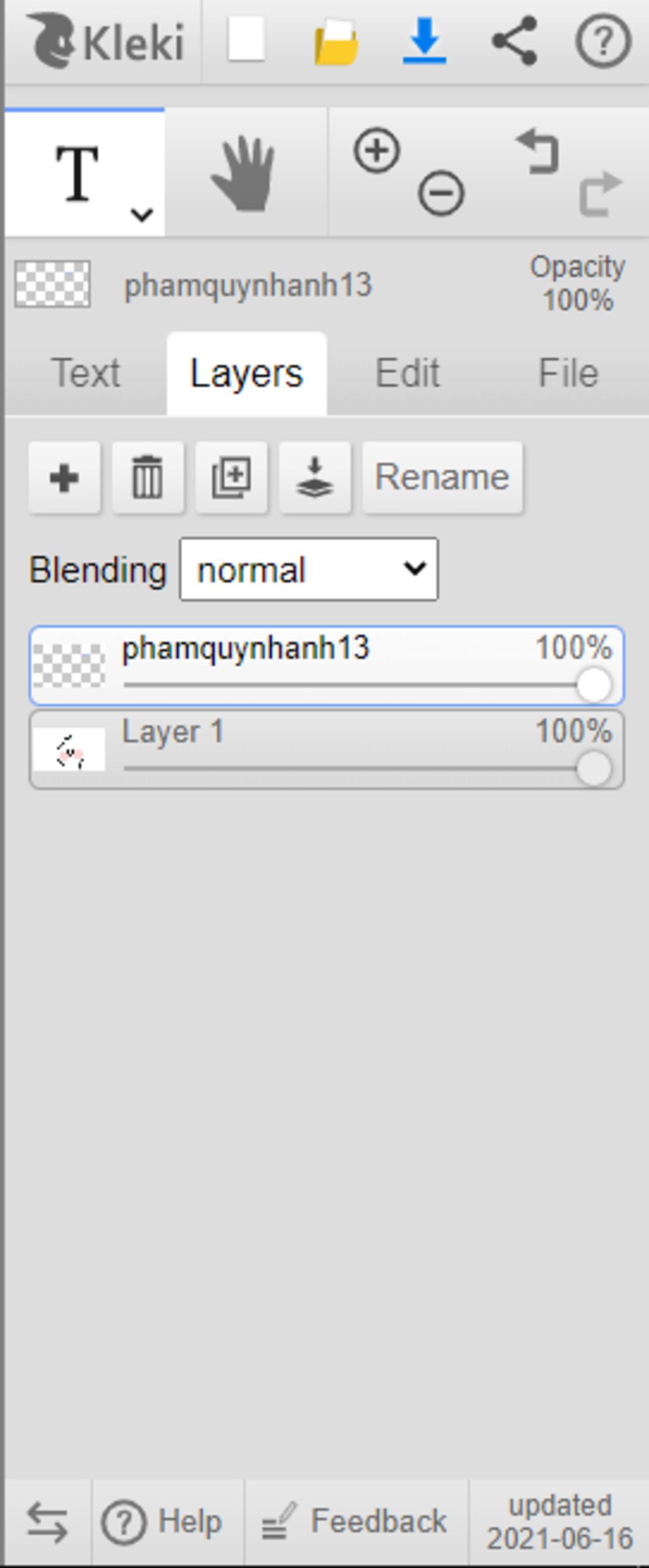Expand the Text tool dropdown chevron
The height and width of the screenshot is (1568, 649).
(142, 215)
